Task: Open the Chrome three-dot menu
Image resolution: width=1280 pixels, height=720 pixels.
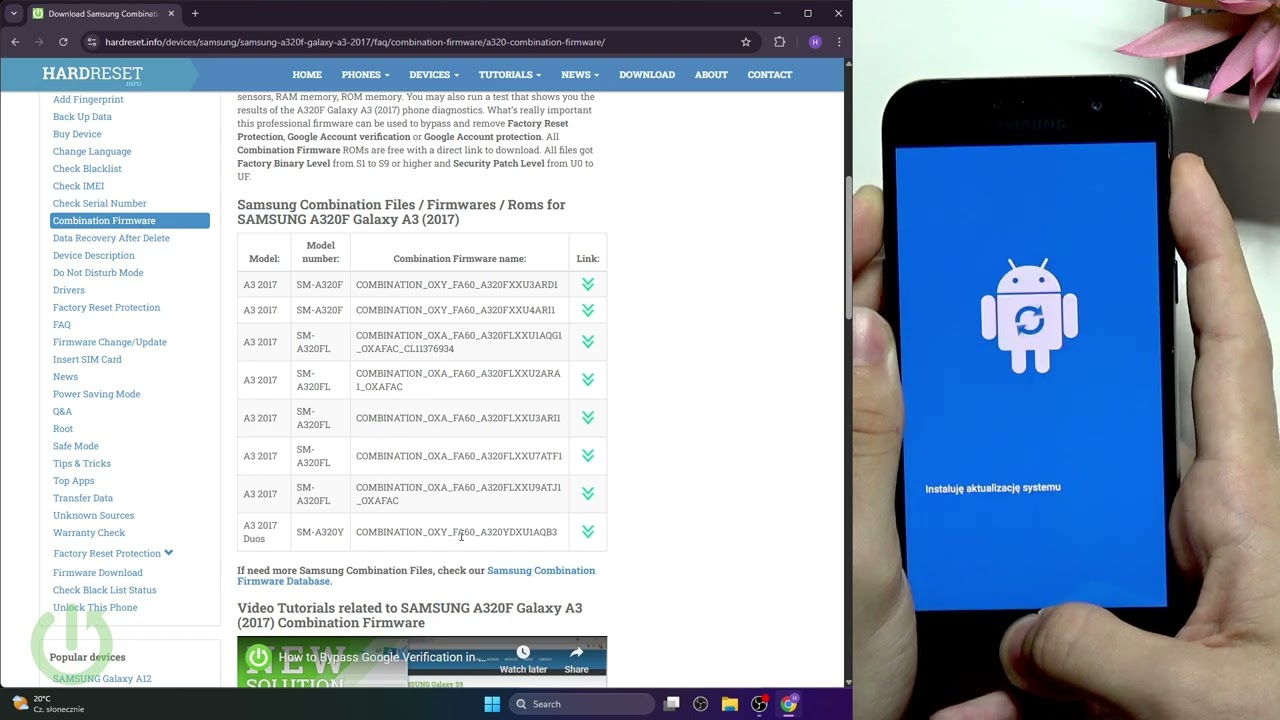Action: pos(839,42)
